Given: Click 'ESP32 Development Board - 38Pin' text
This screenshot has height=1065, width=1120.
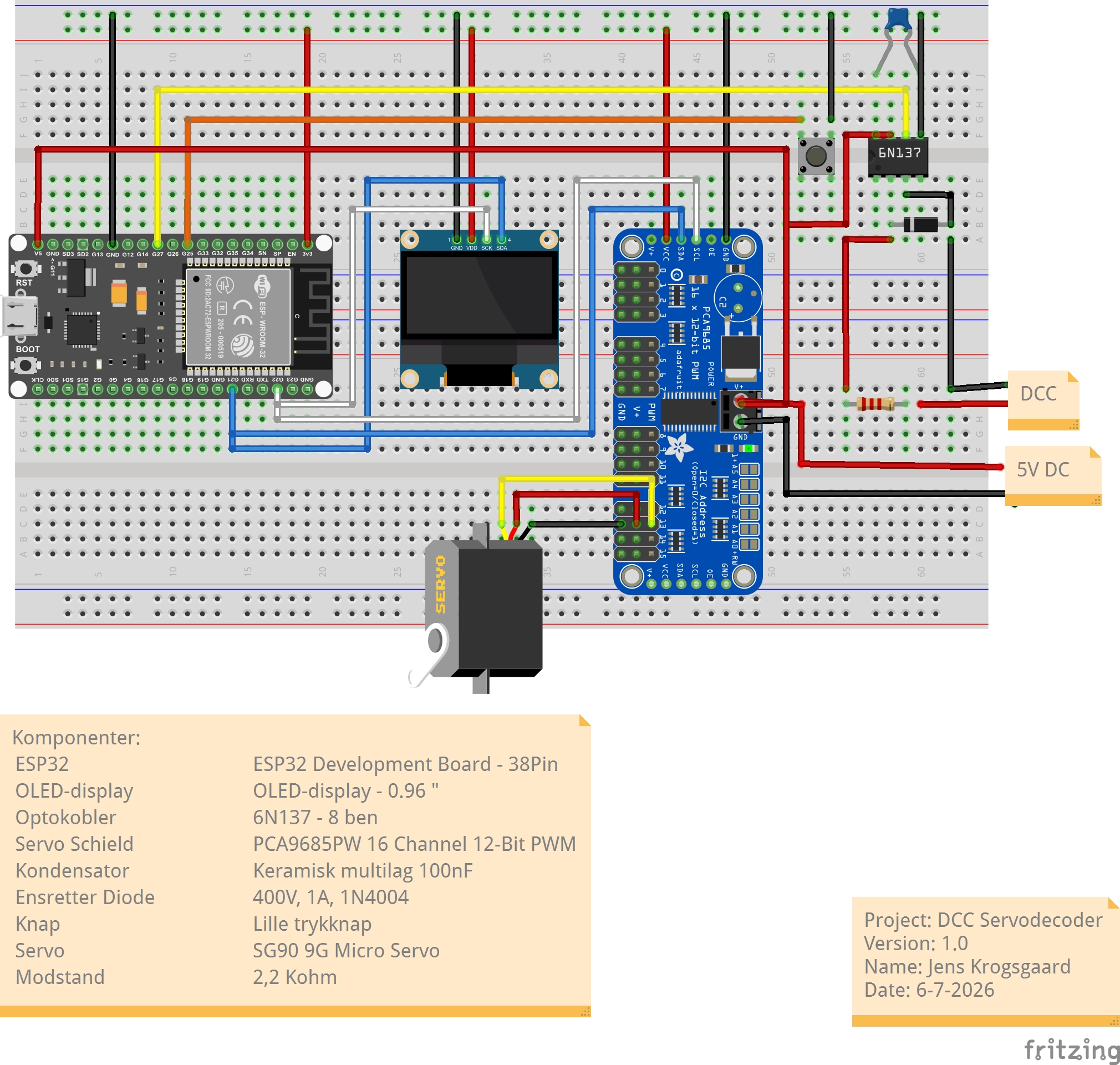Looking at the screenshot, I should [x=405, y=764].
